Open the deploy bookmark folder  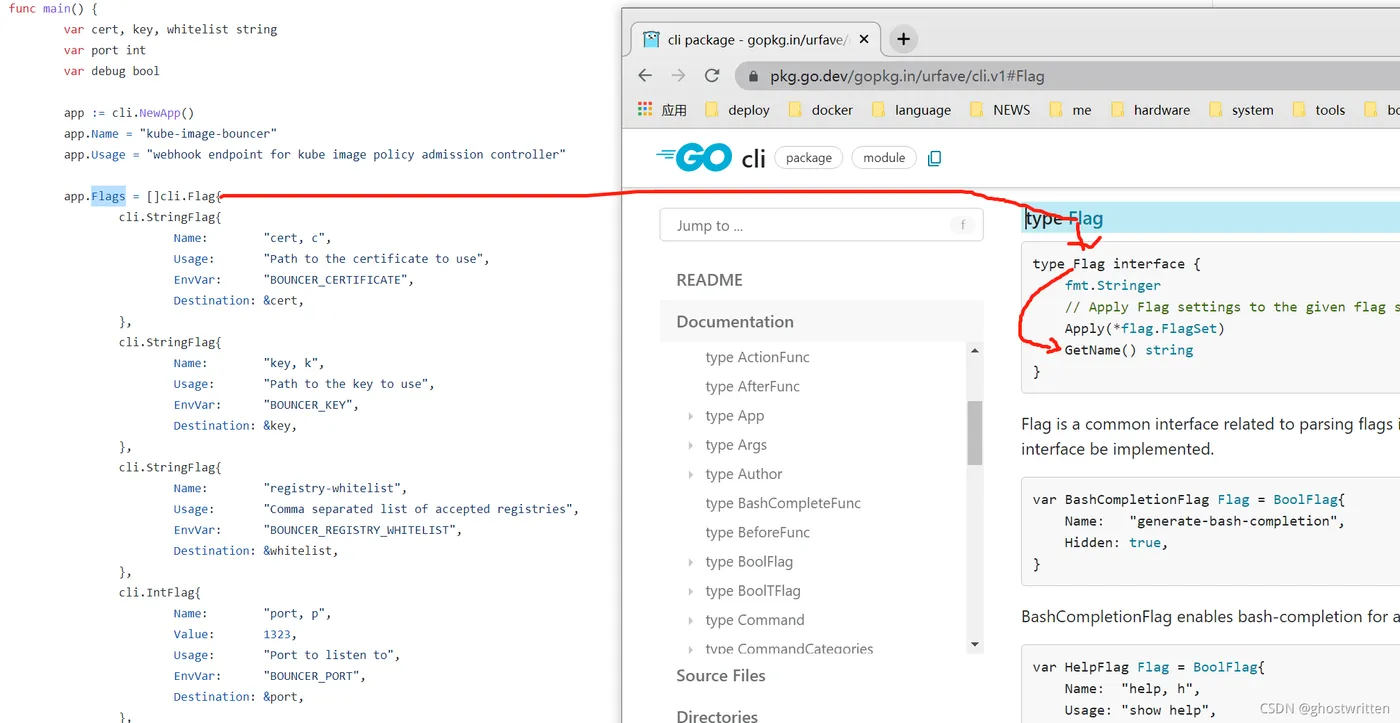pyautogui.click(x=737, y=110)
